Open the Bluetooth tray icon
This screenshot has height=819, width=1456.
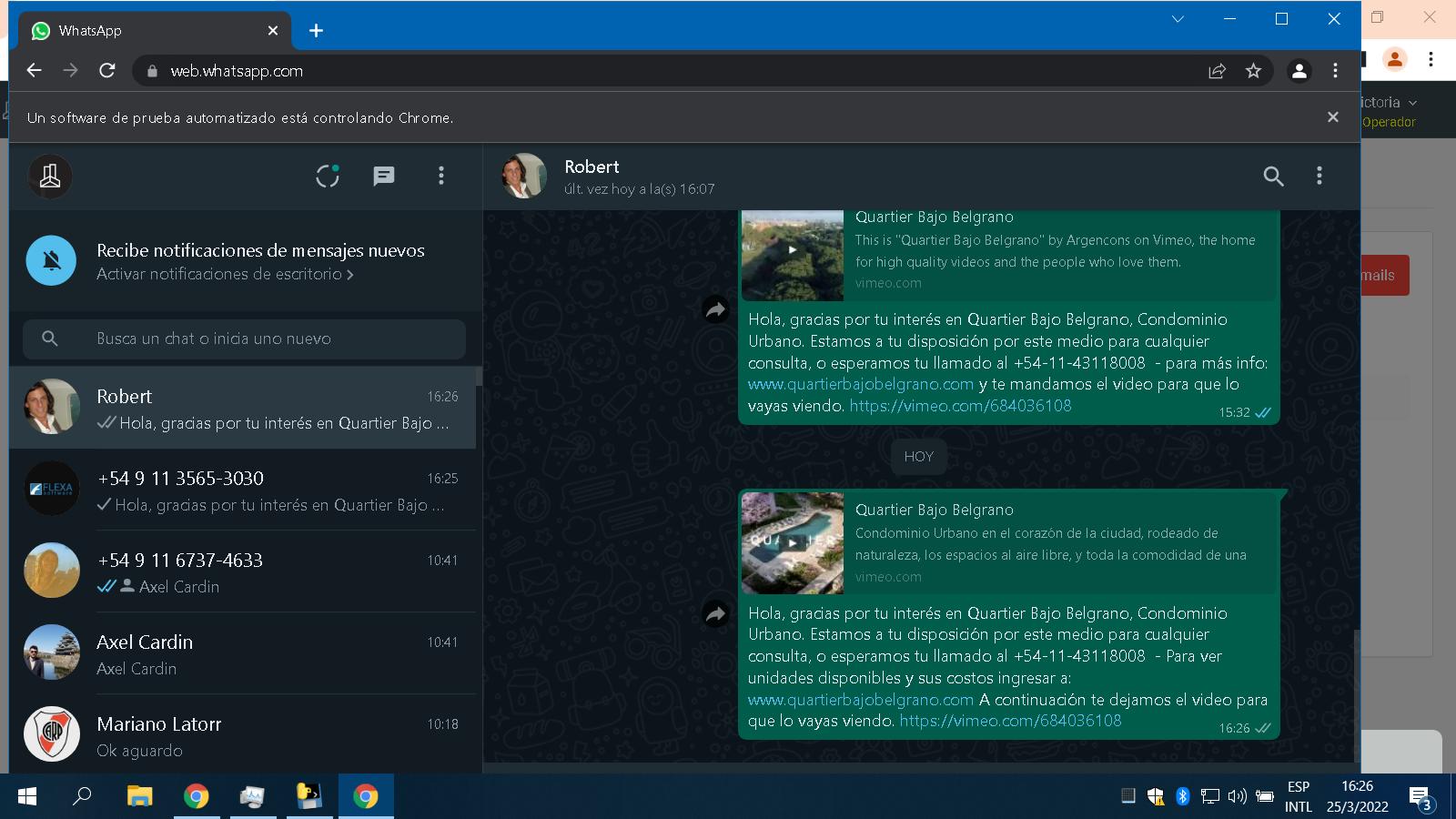(x=1182, y=796)
